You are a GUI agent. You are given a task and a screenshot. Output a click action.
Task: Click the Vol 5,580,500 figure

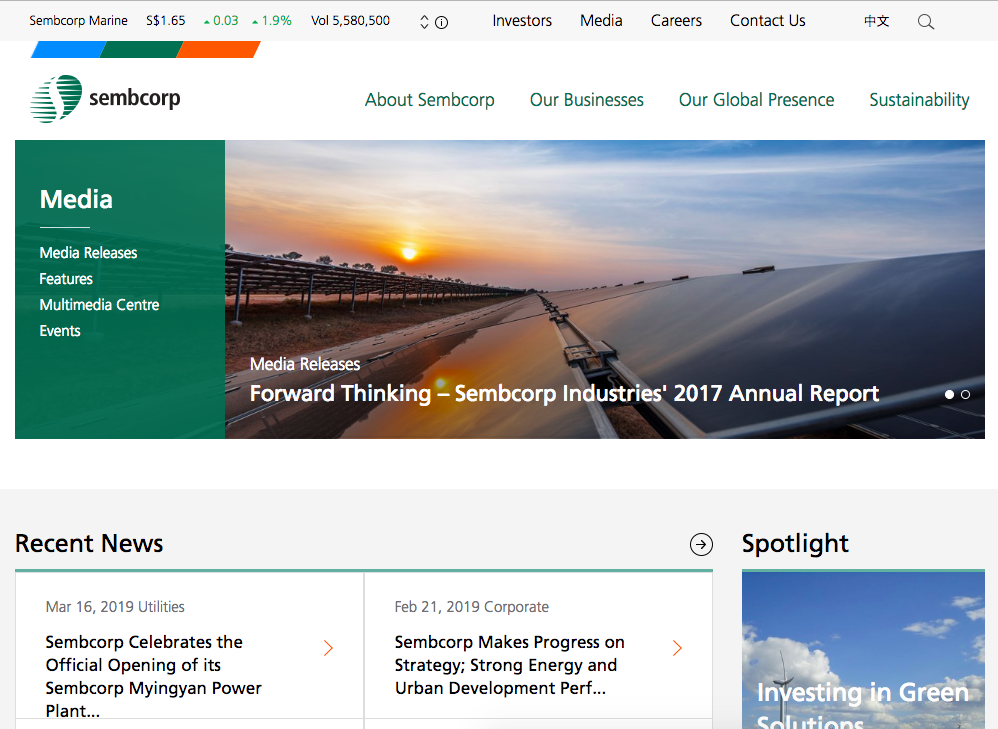pos(350,21)
